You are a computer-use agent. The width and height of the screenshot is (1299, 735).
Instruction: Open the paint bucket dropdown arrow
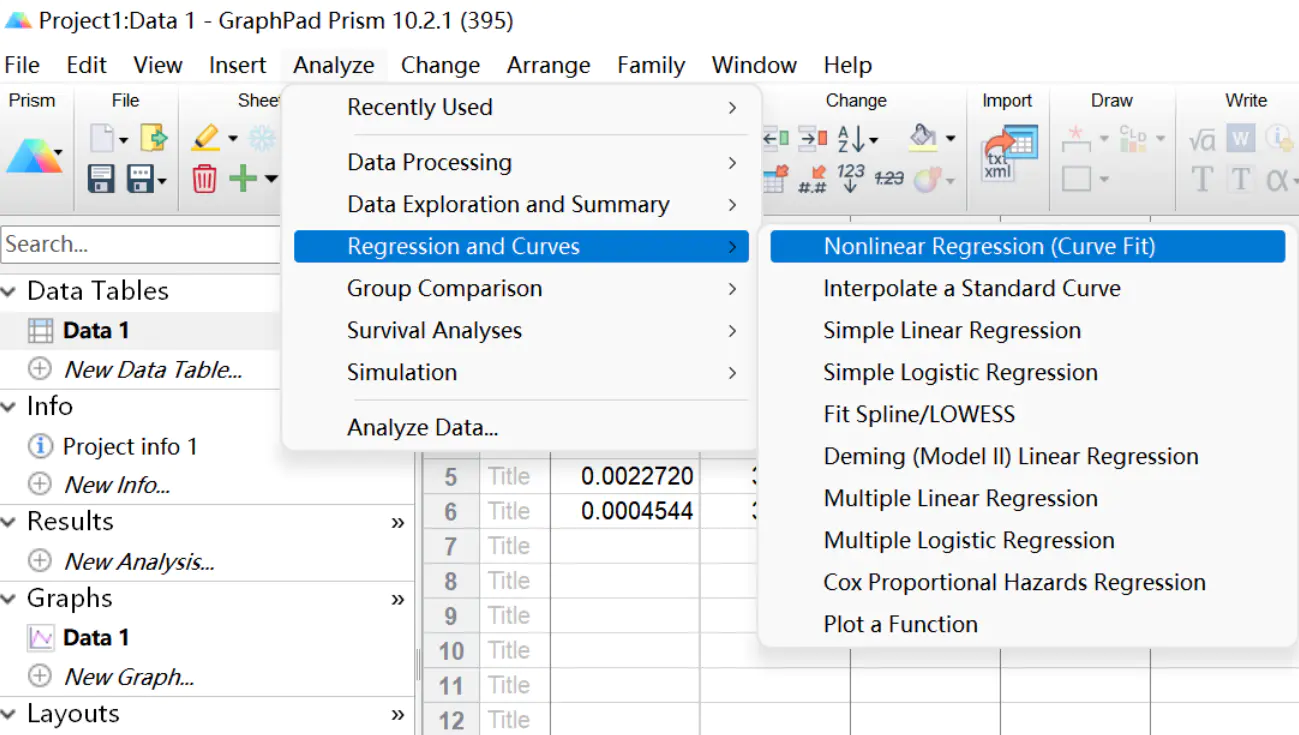[x=950, y=139]
